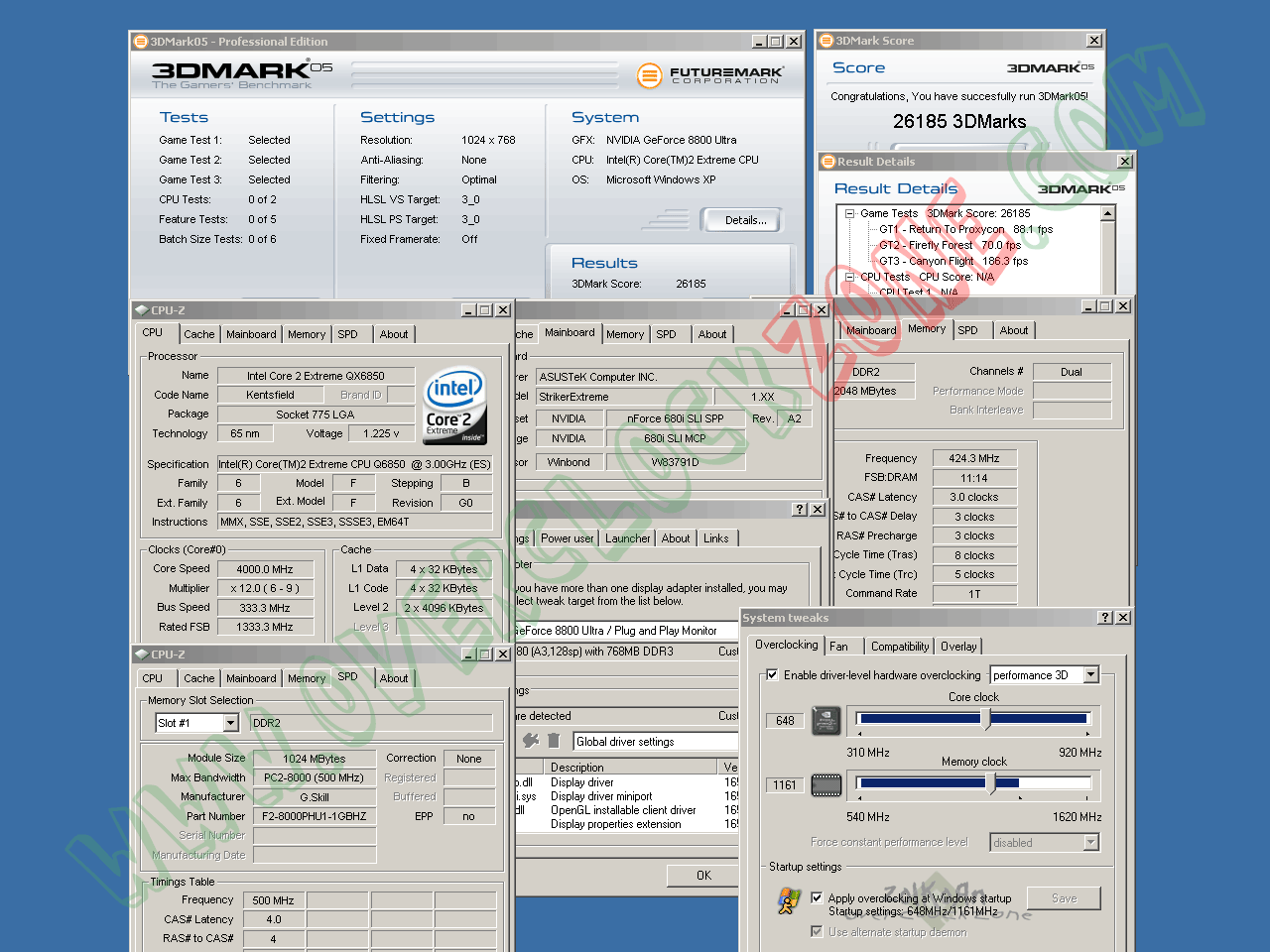
Task: Click the plug icon left of Global driver settings
Action: 531,741
